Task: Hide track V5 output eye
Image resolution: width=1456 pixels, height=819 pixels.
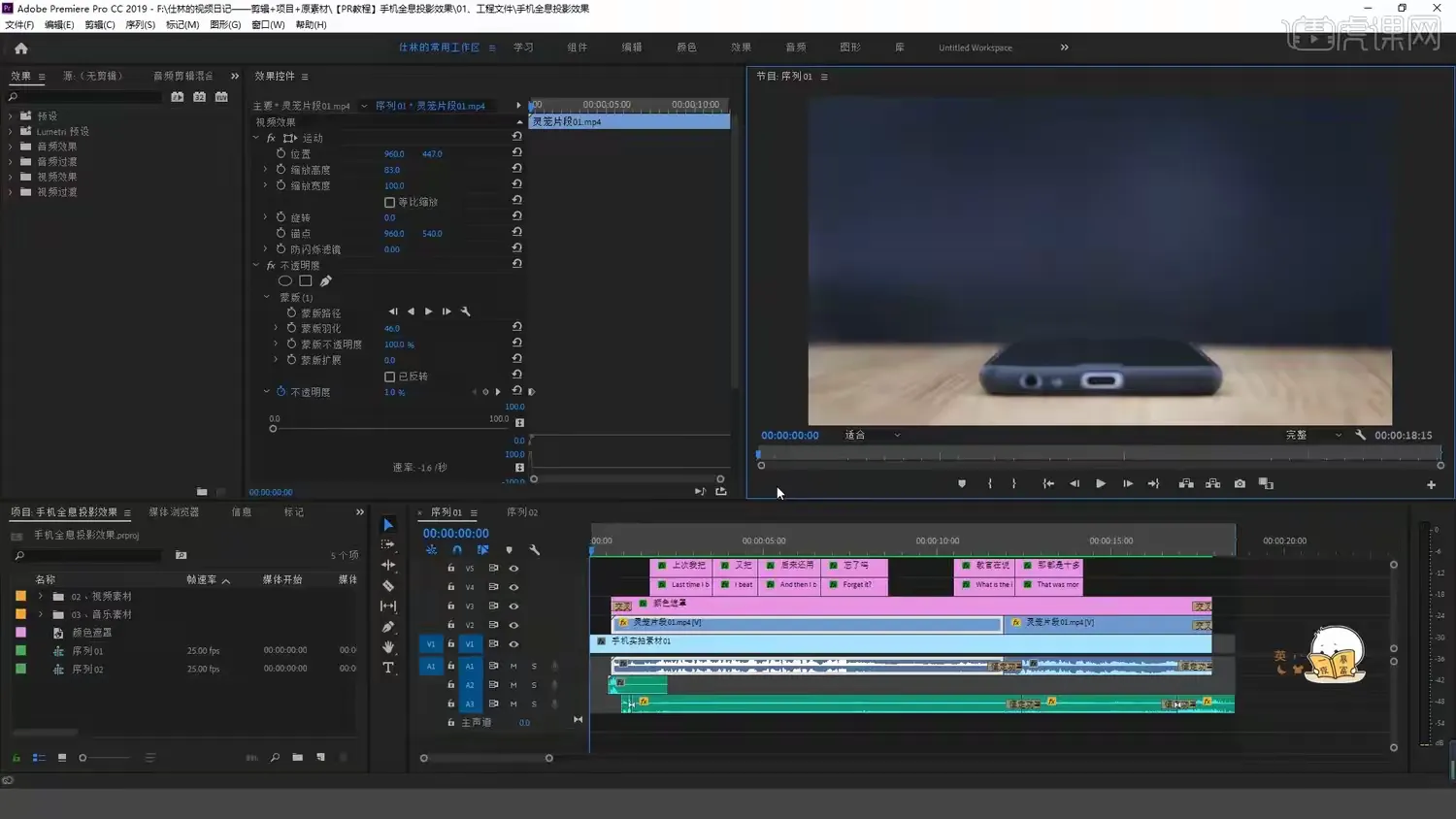Action: point(513,569)
